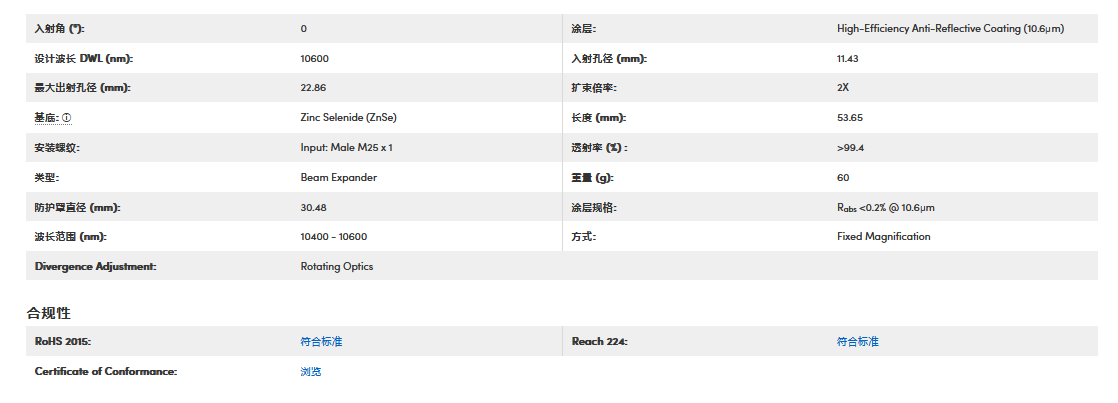The image size is (1118, 403).
Task: Select the 10600 design wavelength value
Action: (x=314, y=59)
